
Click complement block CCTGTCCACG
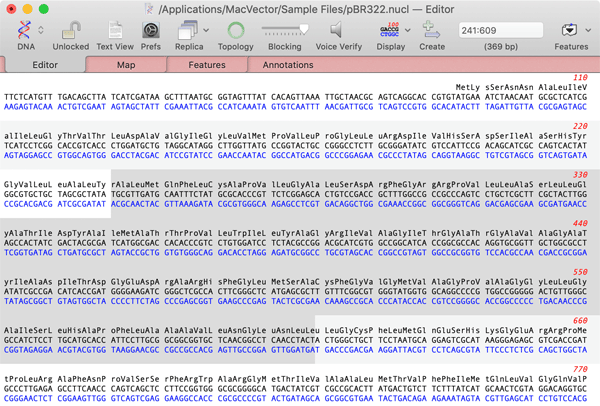click(x=562, y=398)
